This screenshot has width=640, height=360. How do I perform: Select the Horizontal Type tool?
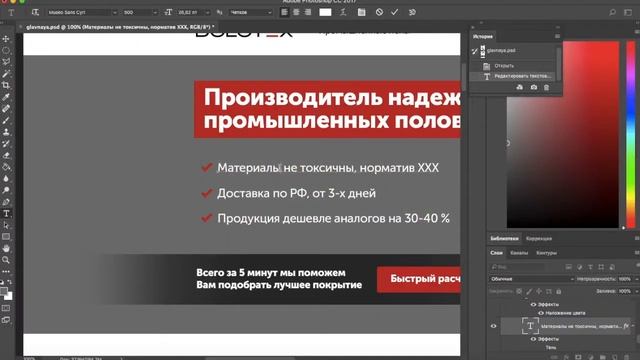point(6,213)
